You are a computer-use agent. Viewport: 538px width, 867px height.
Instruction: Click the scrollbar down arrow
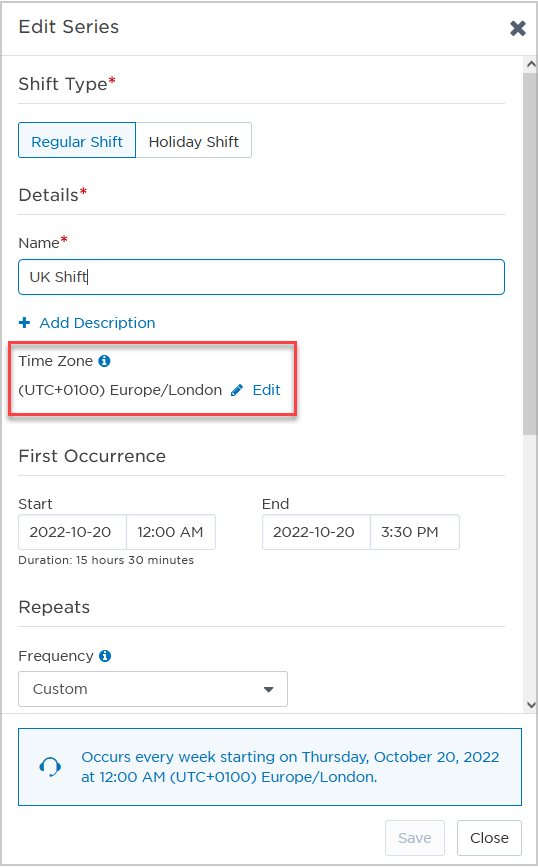pos(531,704)
